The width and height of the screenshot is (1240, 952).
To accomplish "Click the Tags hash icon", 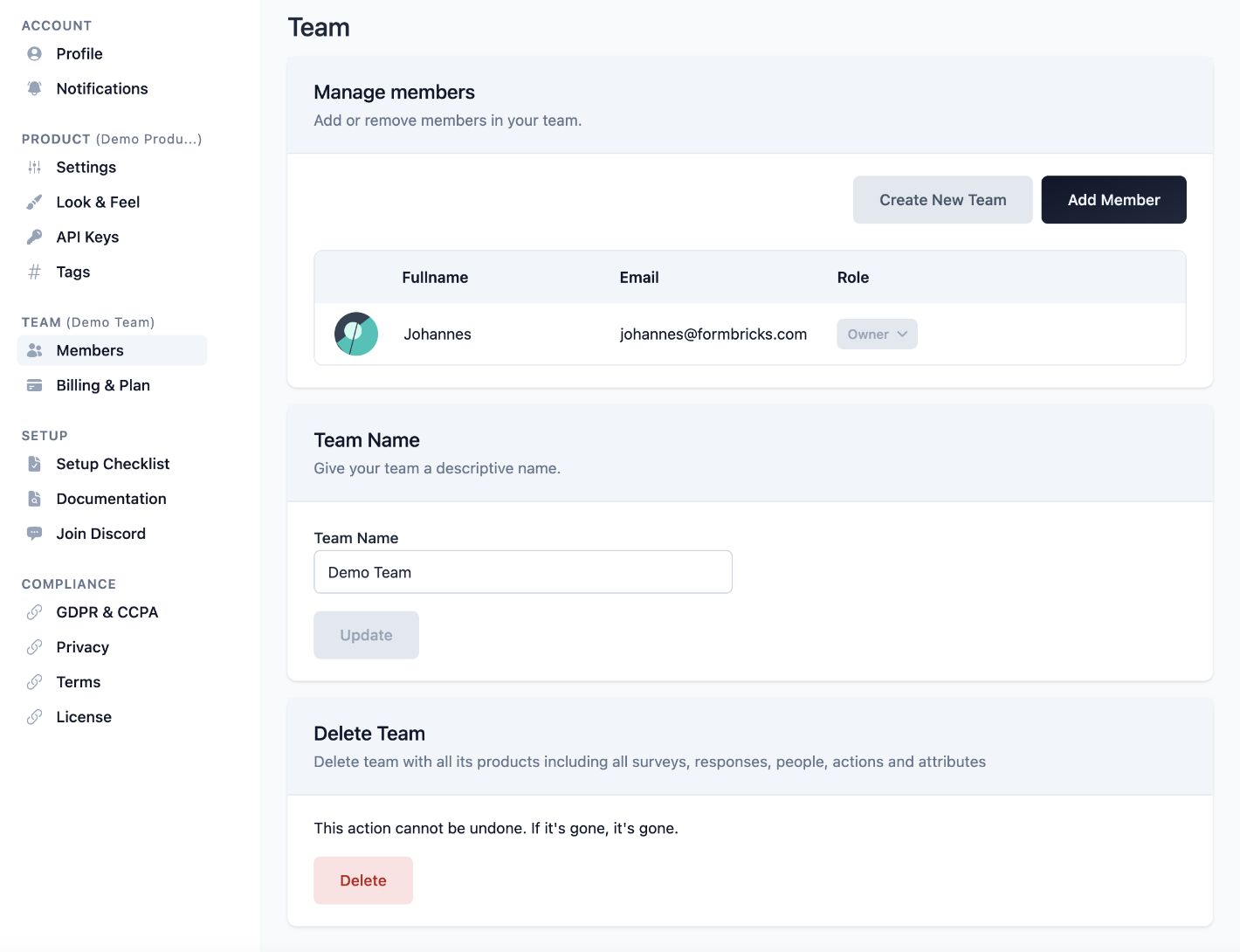I will pyautogui.click(x=33, y=272).
